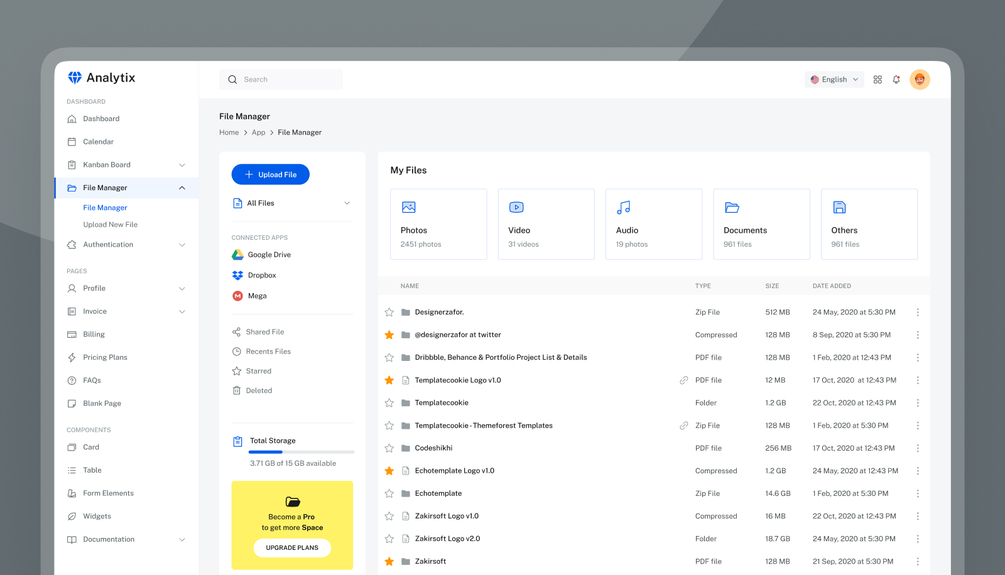
Task: Star the Designerzafor. folder
Action: click(x=389, y=312)
